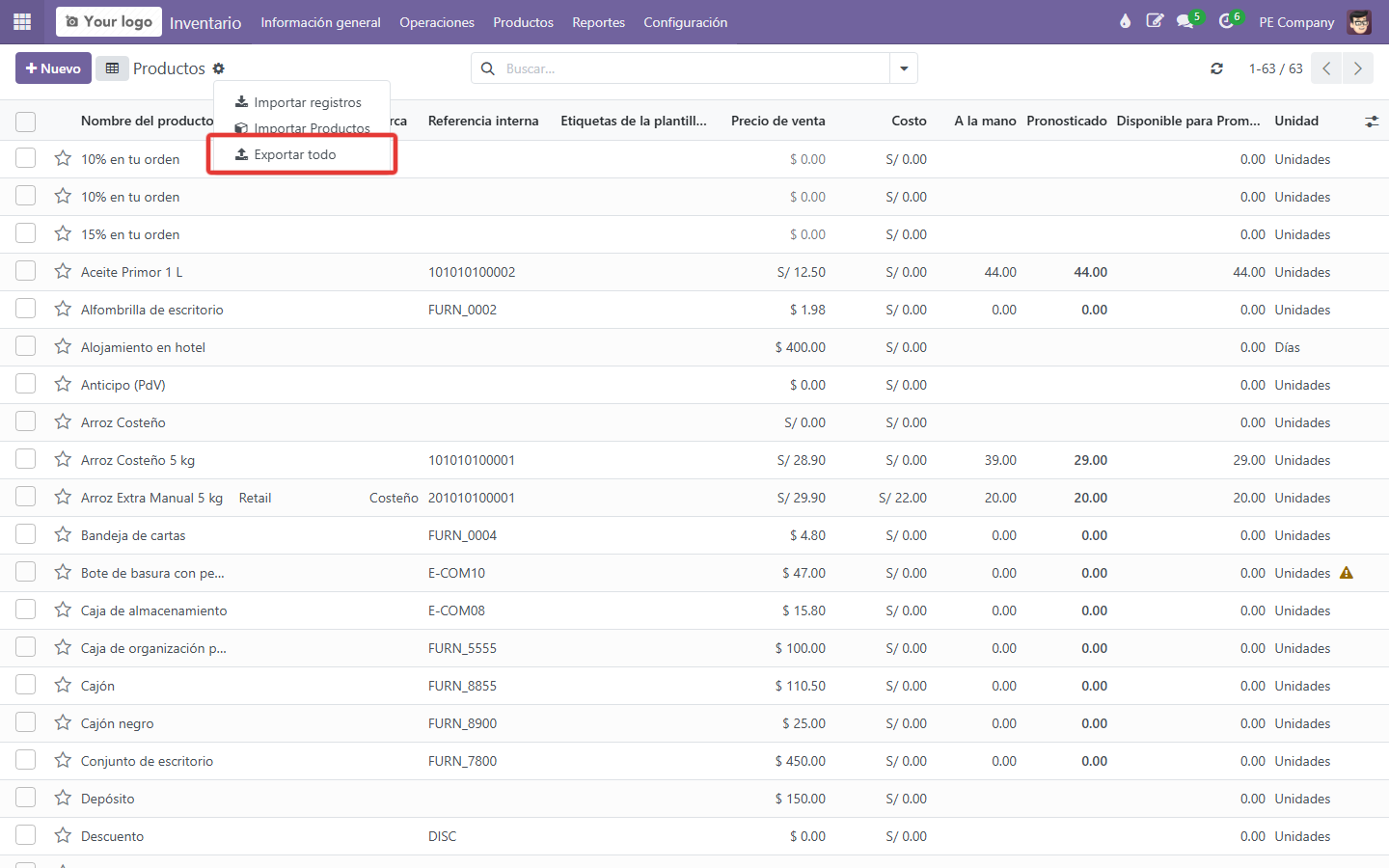Open the activities clock icon with badge 6
1389x868 pixels.
[x=1227, y=21]
